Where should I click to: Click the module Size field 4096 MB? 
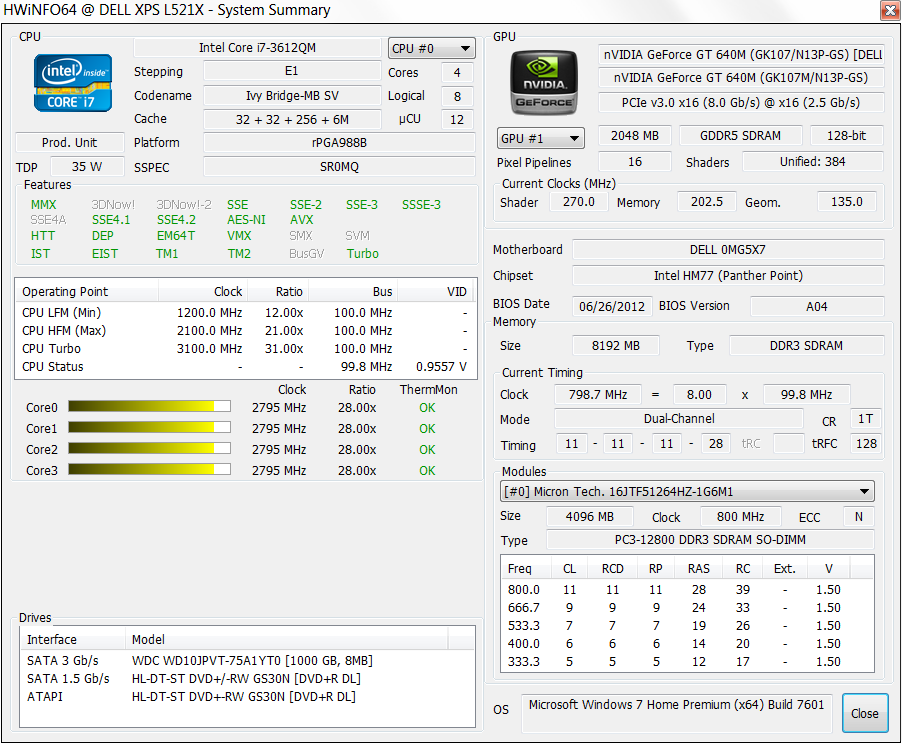tap(590, 516)
